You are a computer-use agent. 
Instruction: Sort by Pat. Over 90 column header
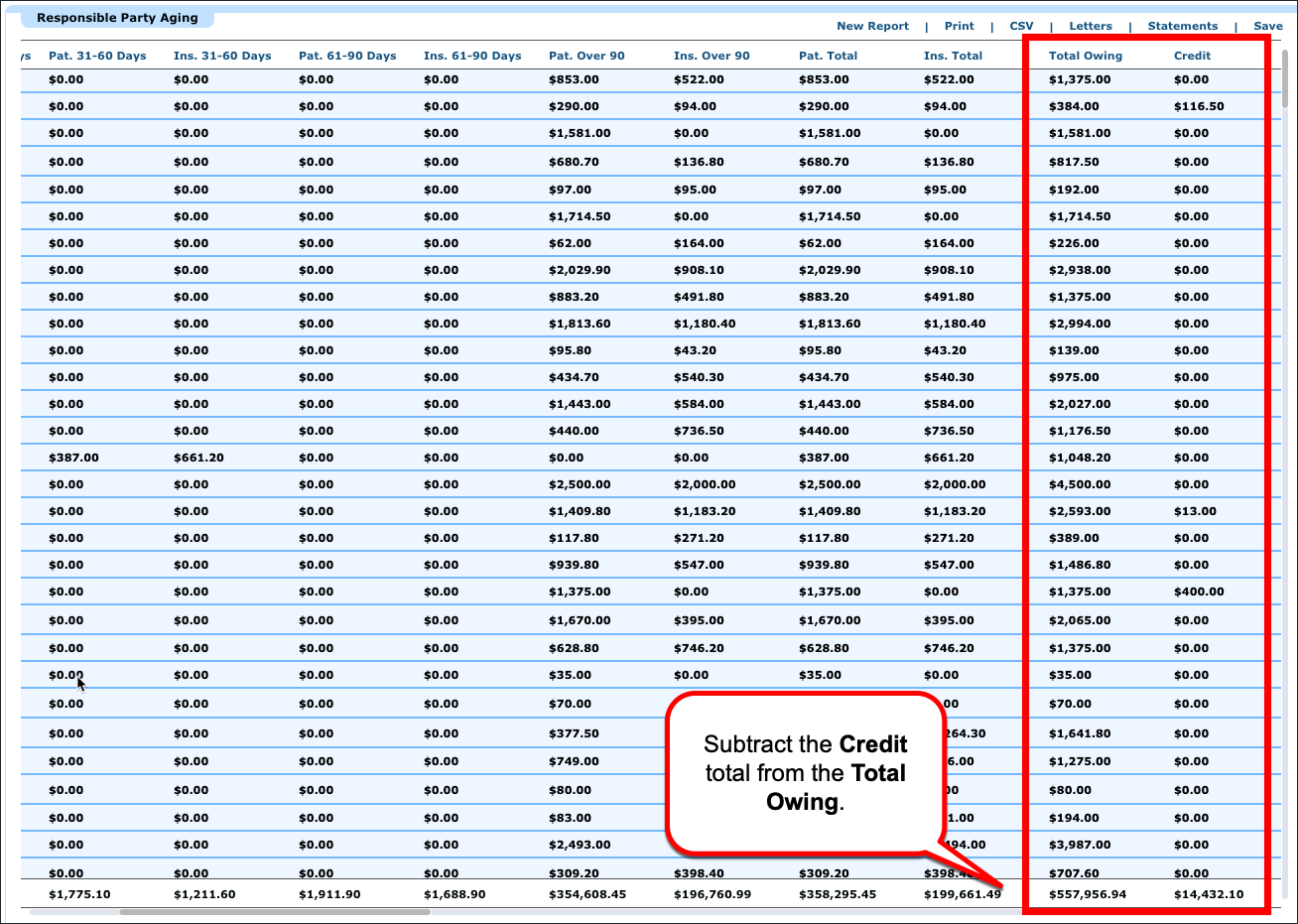pos(586,56)
